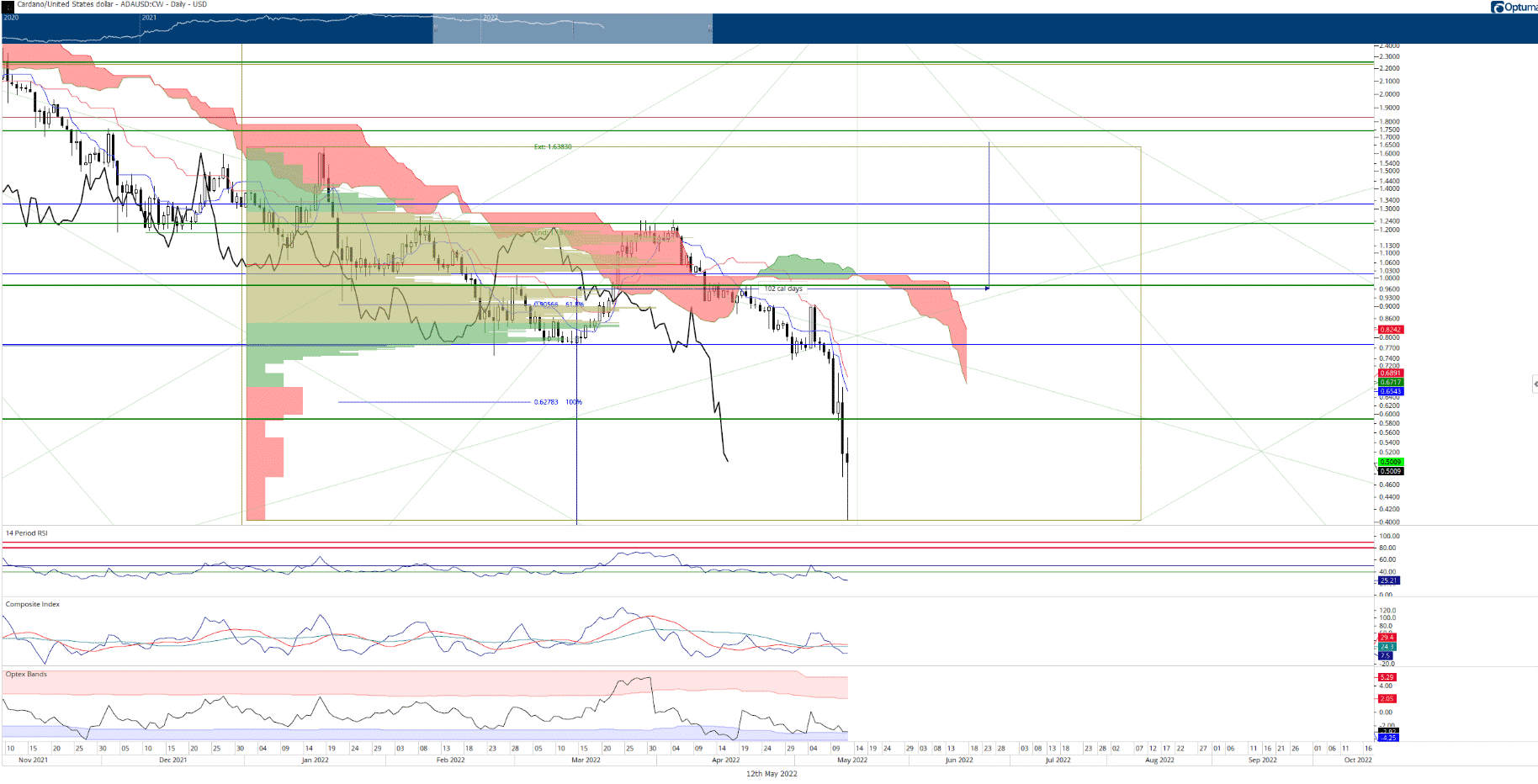Select the Optex Bands panel label
Image resolution: width=1538 pixels, height=784 pixels.
pyautogui.click(x=26, y=674)
